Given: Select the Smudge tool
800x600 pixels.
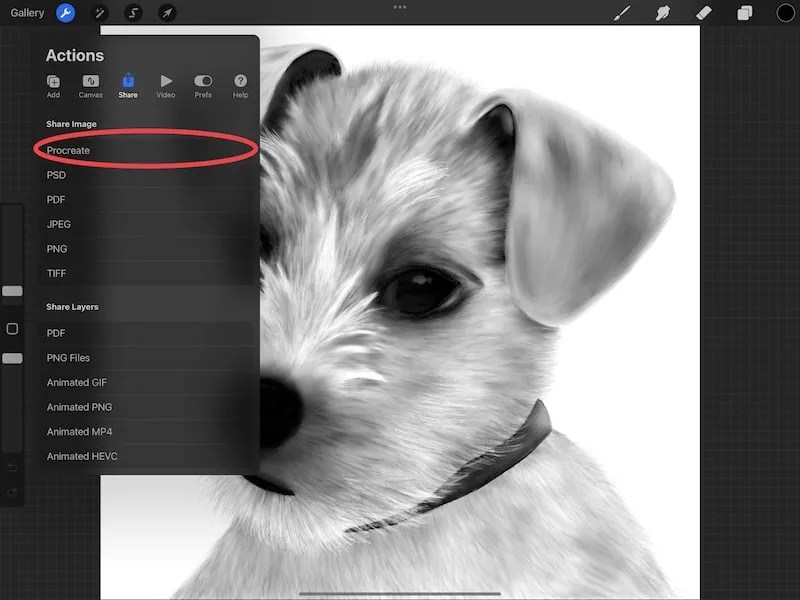Looking at the screenshot, I should pyautogui.click(x=662, y=13).
